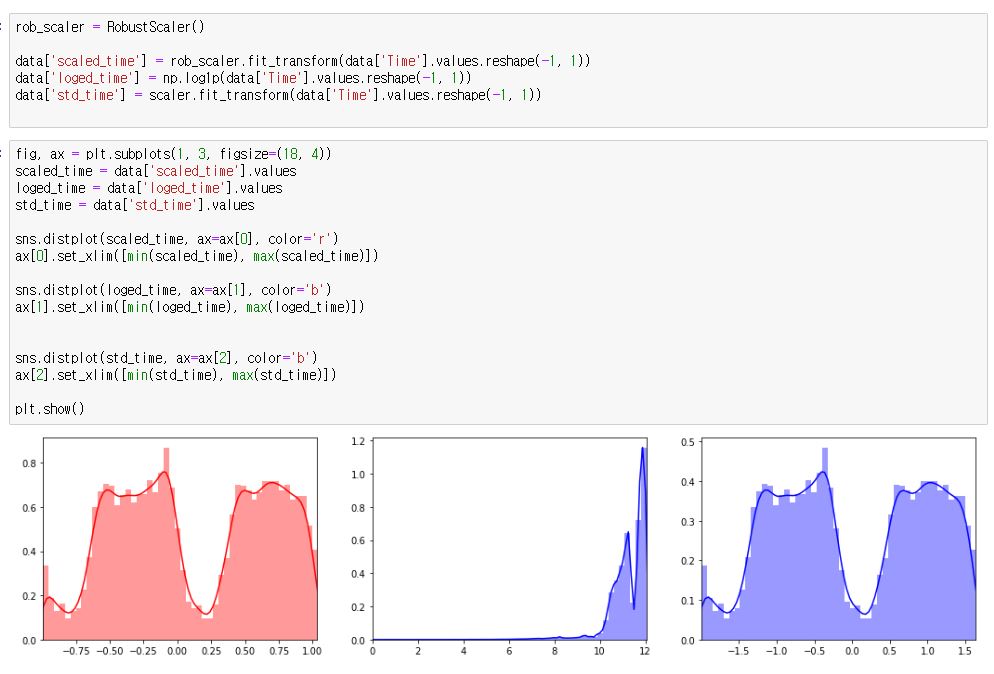Click the data['std_time'] scaler.fit_transform line
994x674 pixels.
[278, 95]
